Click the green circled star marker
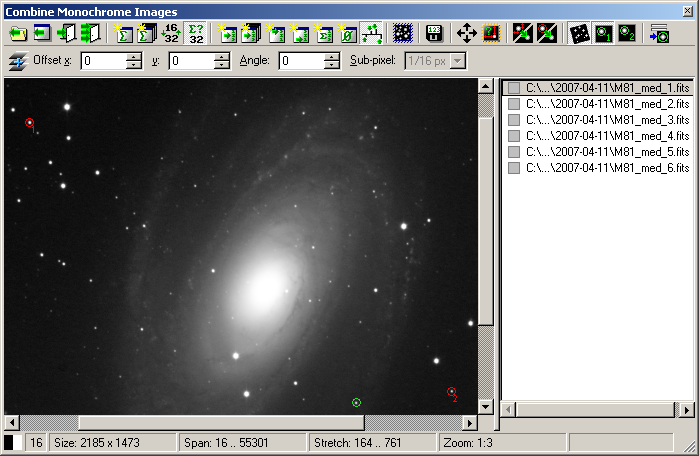 coord(356,403)
